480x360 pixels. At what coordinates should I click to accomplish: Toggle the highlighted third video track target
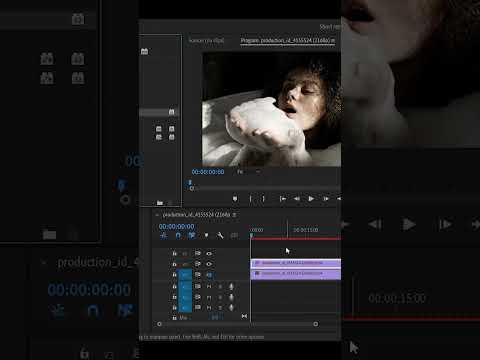tap(185, 275)
